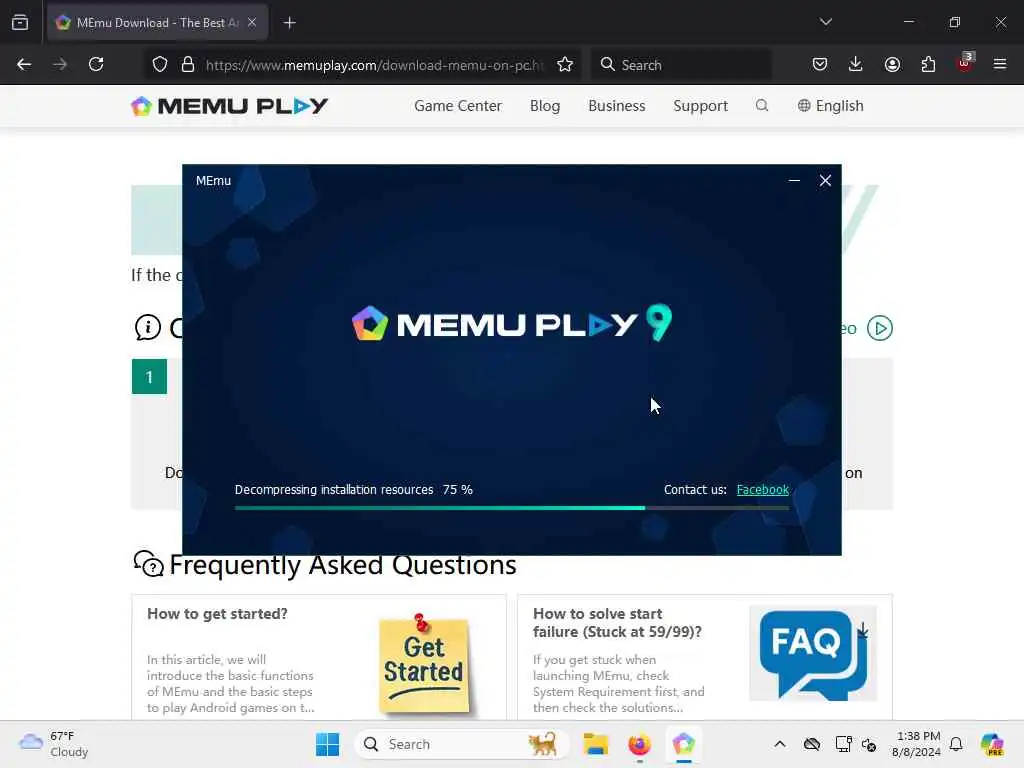Viewport: 1024px width, 768px height.
Task: Switch to MEmu installer taskbar icon
Action: pos(683,744)
